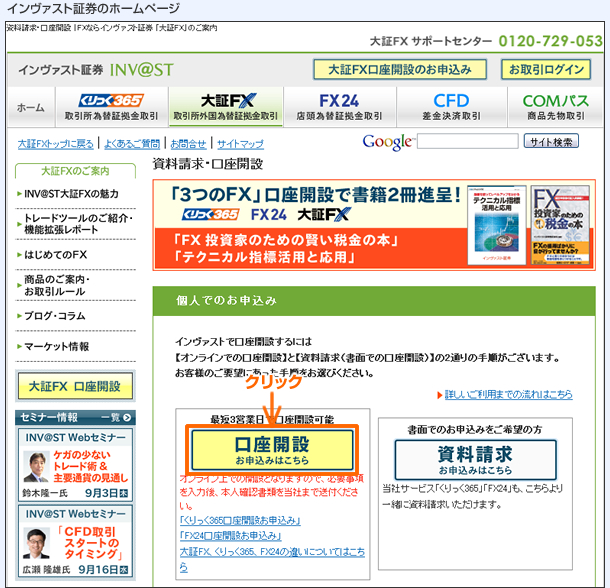The image size is (610, 588).
Task: Open INV@ST大証FXの魅力 sidebar item
Action: point(72,194)
